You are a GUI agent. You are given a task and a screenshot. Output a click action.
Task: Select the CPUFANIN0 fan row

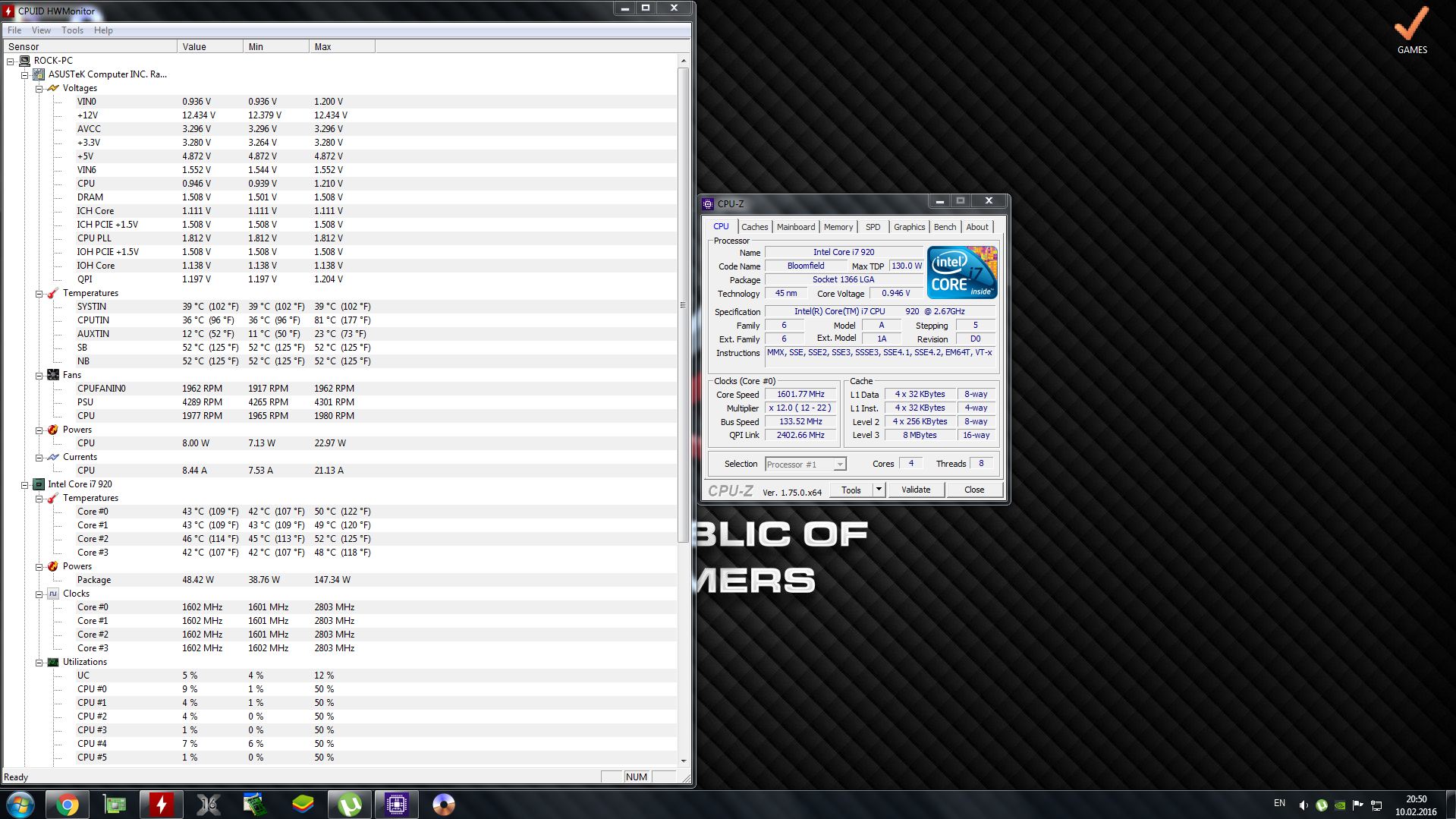click(340, 389)
